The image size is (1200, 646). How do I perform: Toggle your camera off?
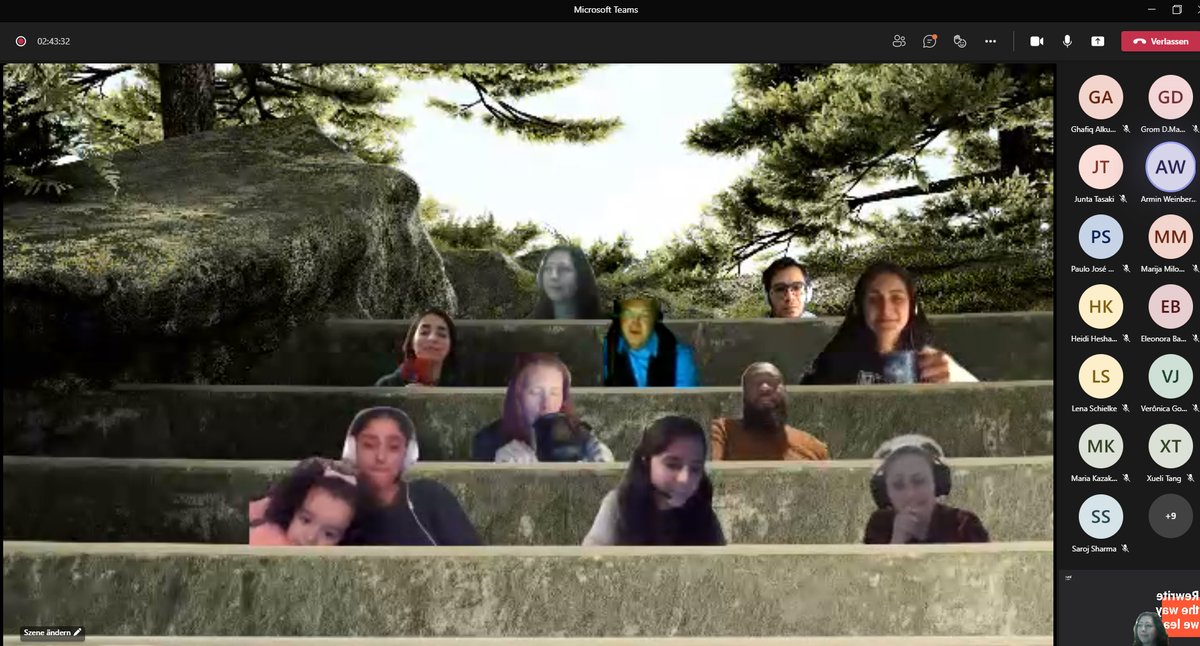(x=1036, y=41)
